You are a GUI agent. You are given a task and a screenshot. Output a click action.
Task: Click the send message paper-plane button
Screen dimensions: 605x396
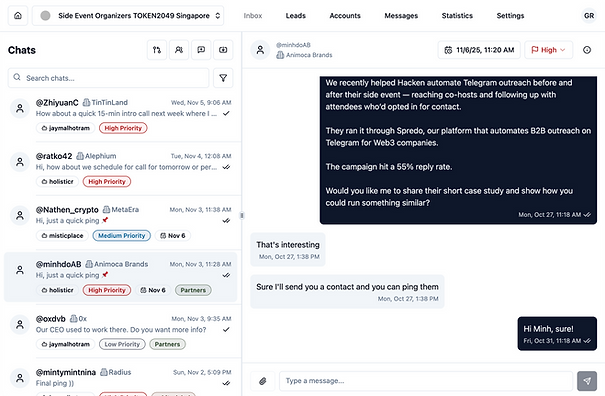point(587,381)
